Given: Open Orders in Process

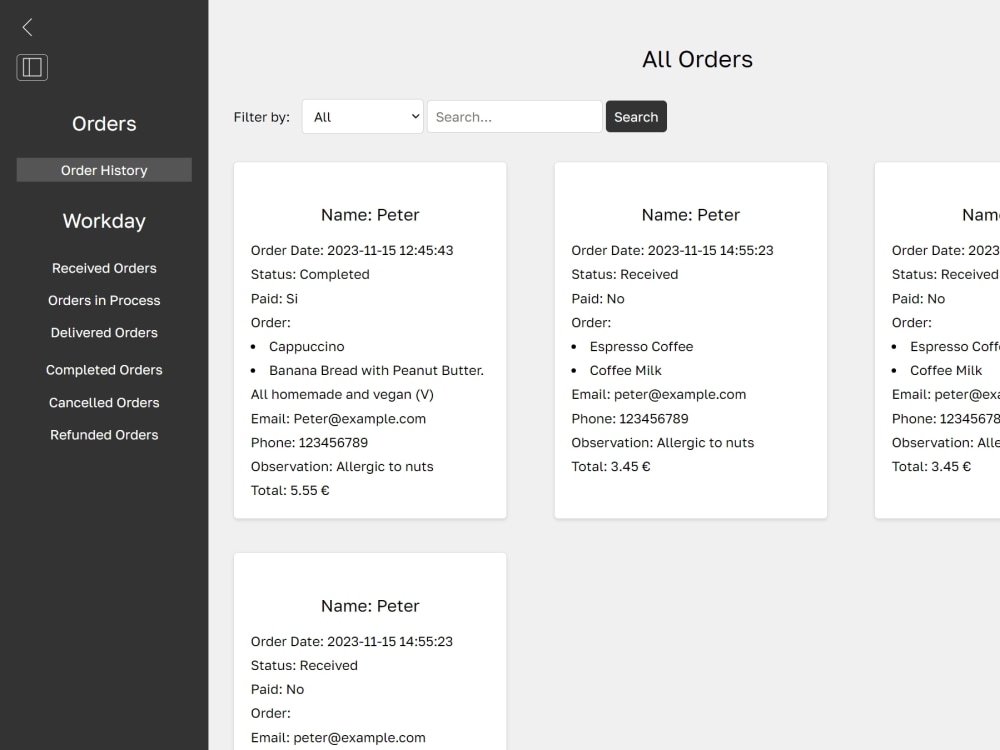Looking at the screenshot, I should (104, 300).
